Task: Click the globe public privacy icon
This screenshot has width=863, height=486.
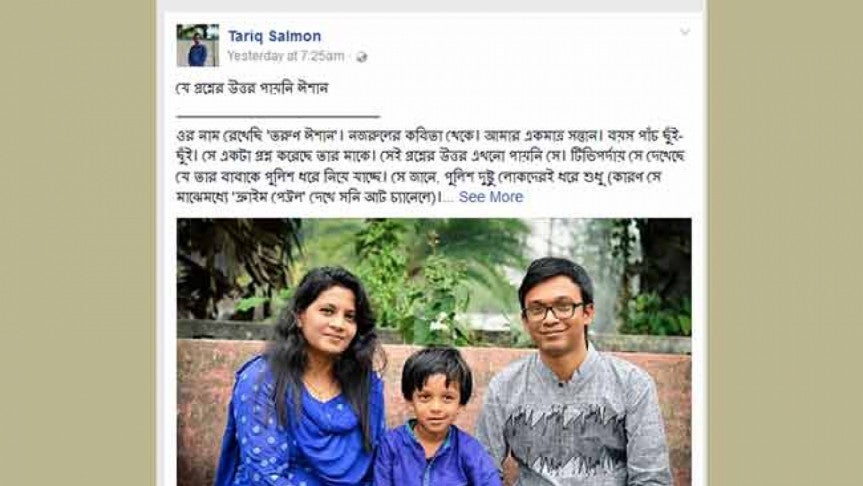Action: 361,57
